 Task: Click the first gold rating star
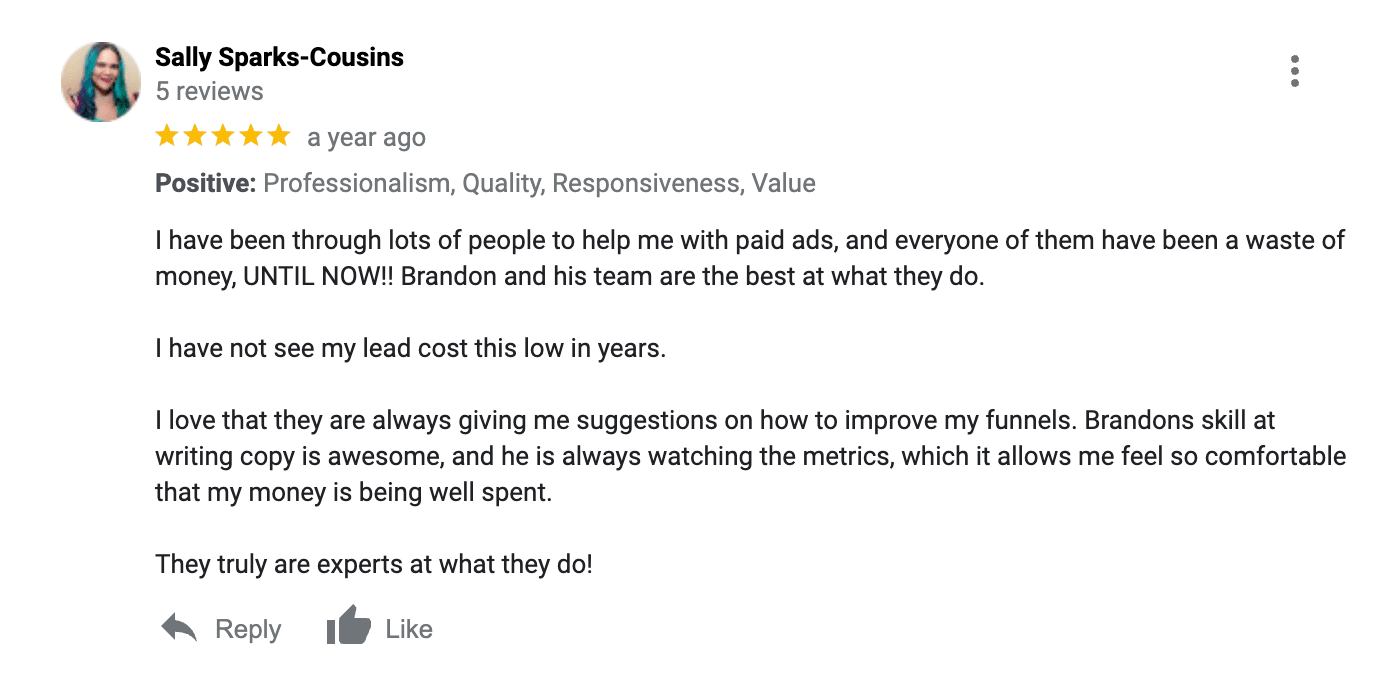pos(167,136)
